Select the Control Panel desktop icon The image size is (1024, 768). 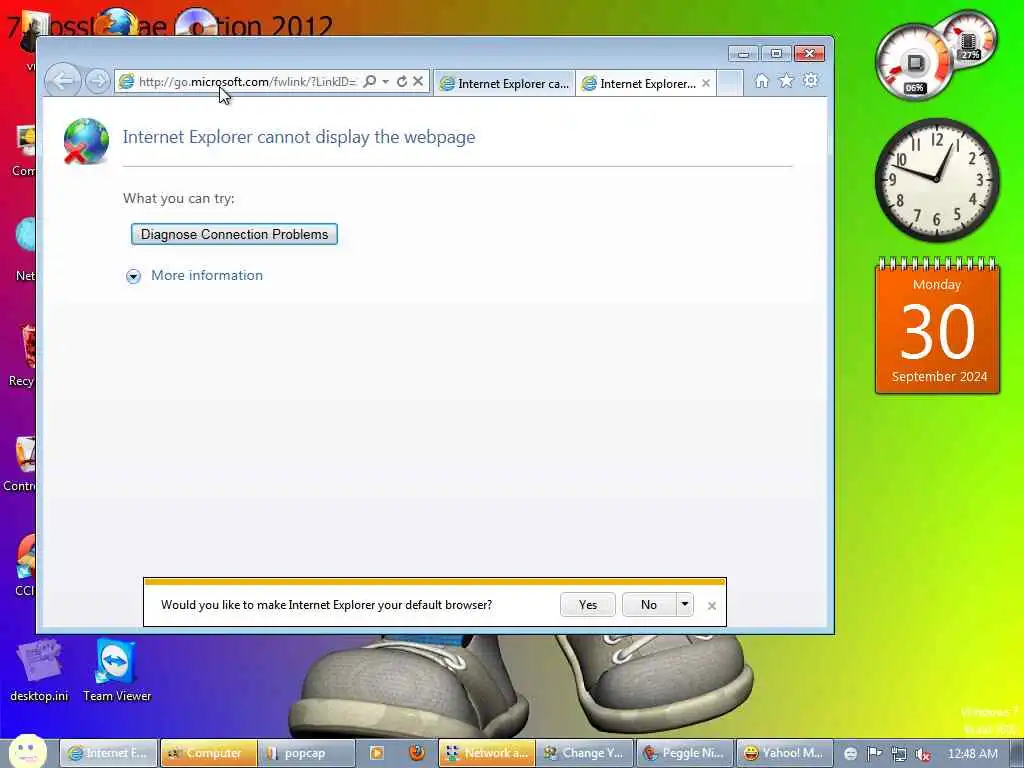[21, 461]
